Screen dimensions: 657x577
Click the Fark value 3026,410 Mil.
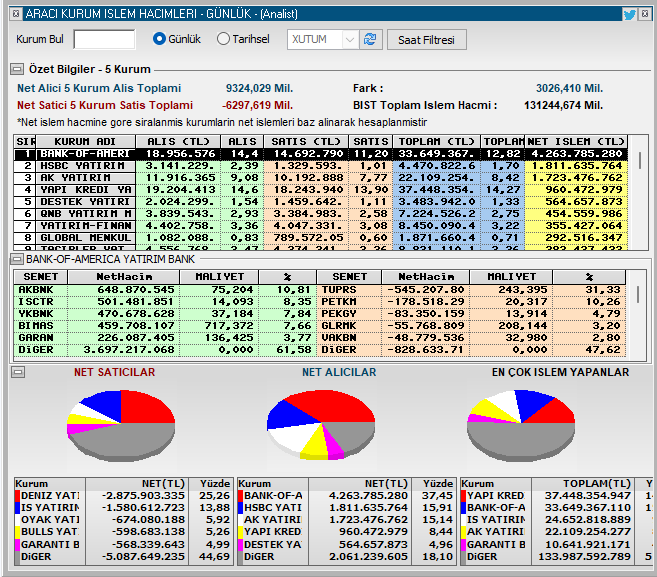click(569, 88)
